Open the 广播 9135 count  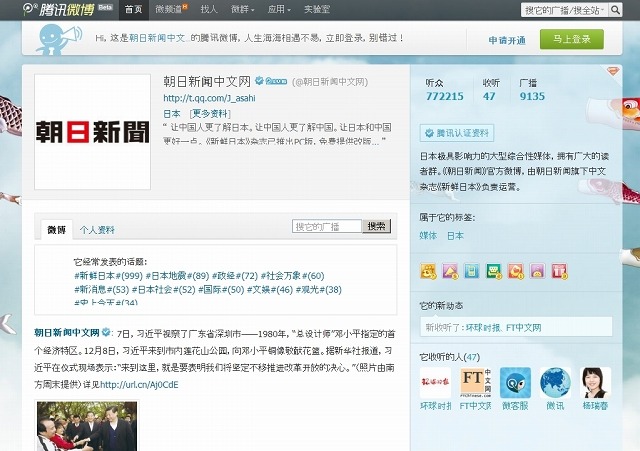point(532,90)
